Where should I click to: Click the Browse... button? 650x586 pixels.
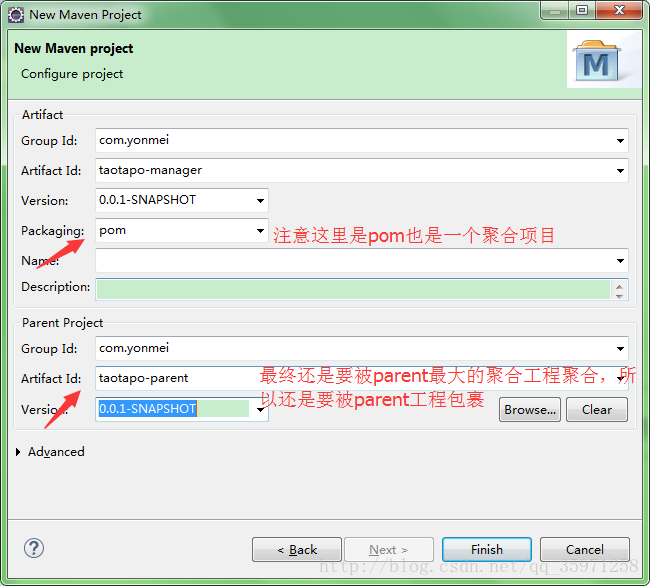[530, 409]
